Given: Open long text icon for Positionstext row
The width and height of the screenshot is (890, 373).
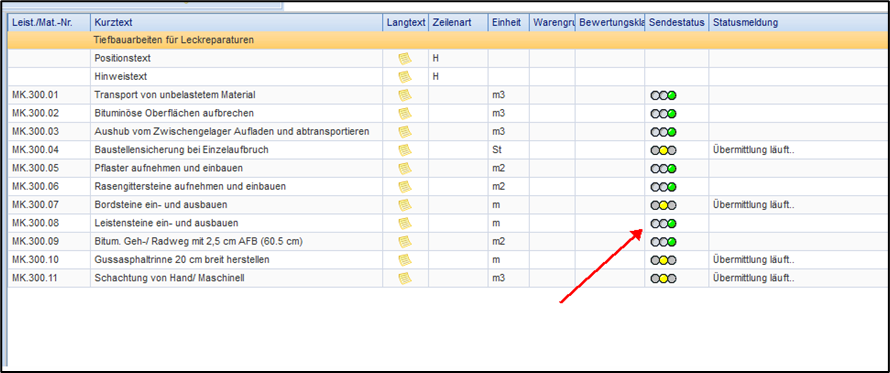Looking at the screenshot, I should point(405,58).
